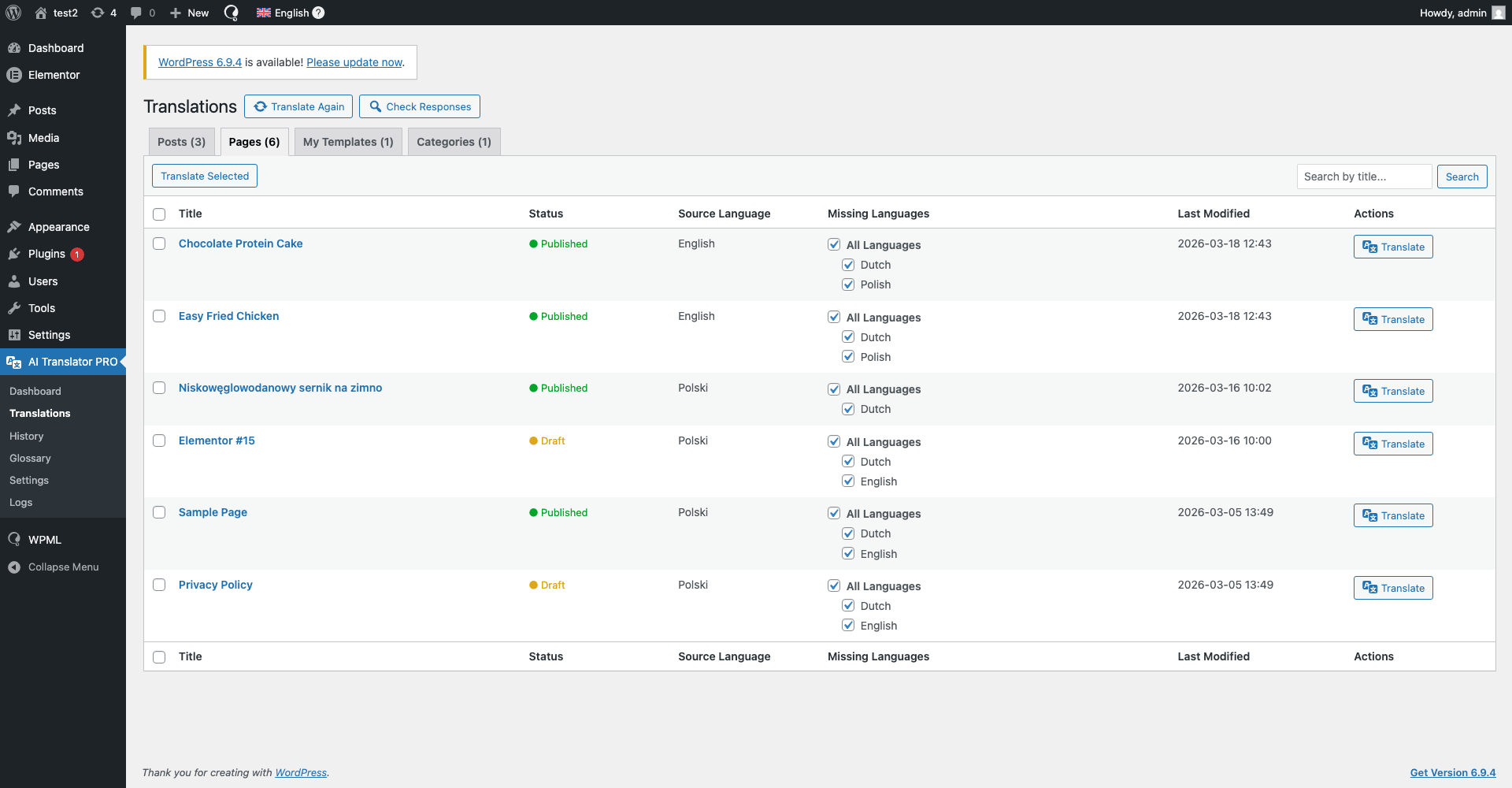Click the Plugins sidebar menu icon
The width and height of the screenshot is (1512, 788).
click(14, 254)
